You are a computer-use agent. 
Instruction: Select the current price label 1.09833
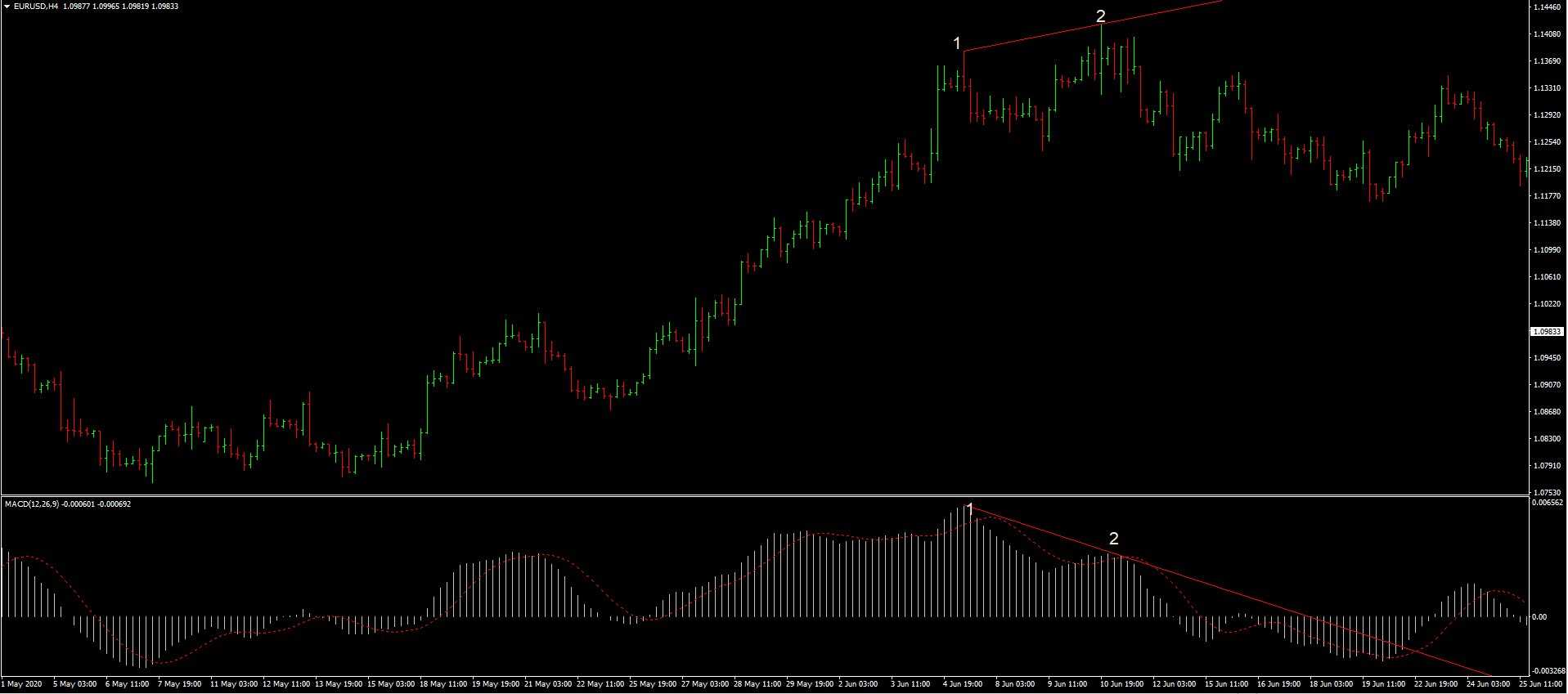(x=1545, y=332)
